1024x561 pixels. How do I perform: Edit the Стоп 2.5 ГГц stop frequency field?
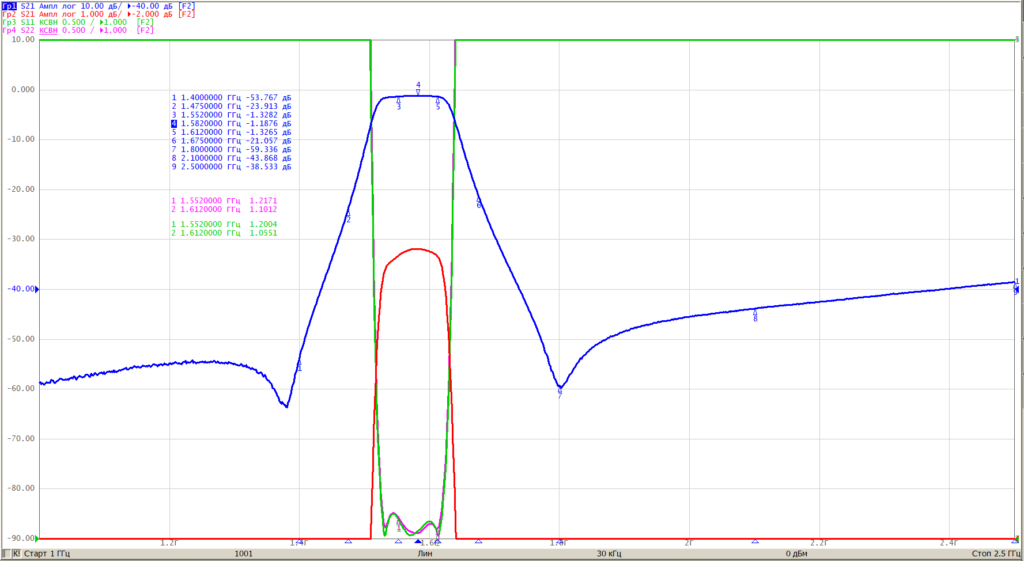tap(997, 554)
